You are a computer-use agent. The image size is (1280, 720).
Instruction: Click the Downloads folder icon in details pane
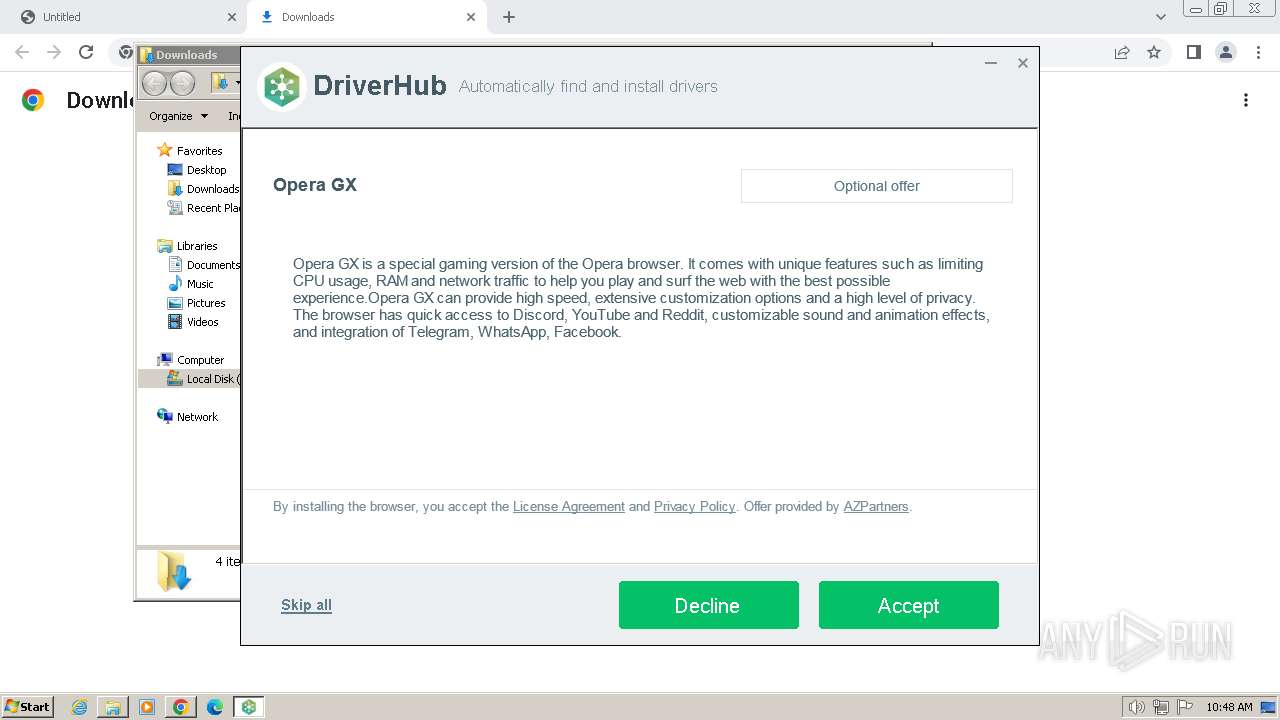point(173,571)
